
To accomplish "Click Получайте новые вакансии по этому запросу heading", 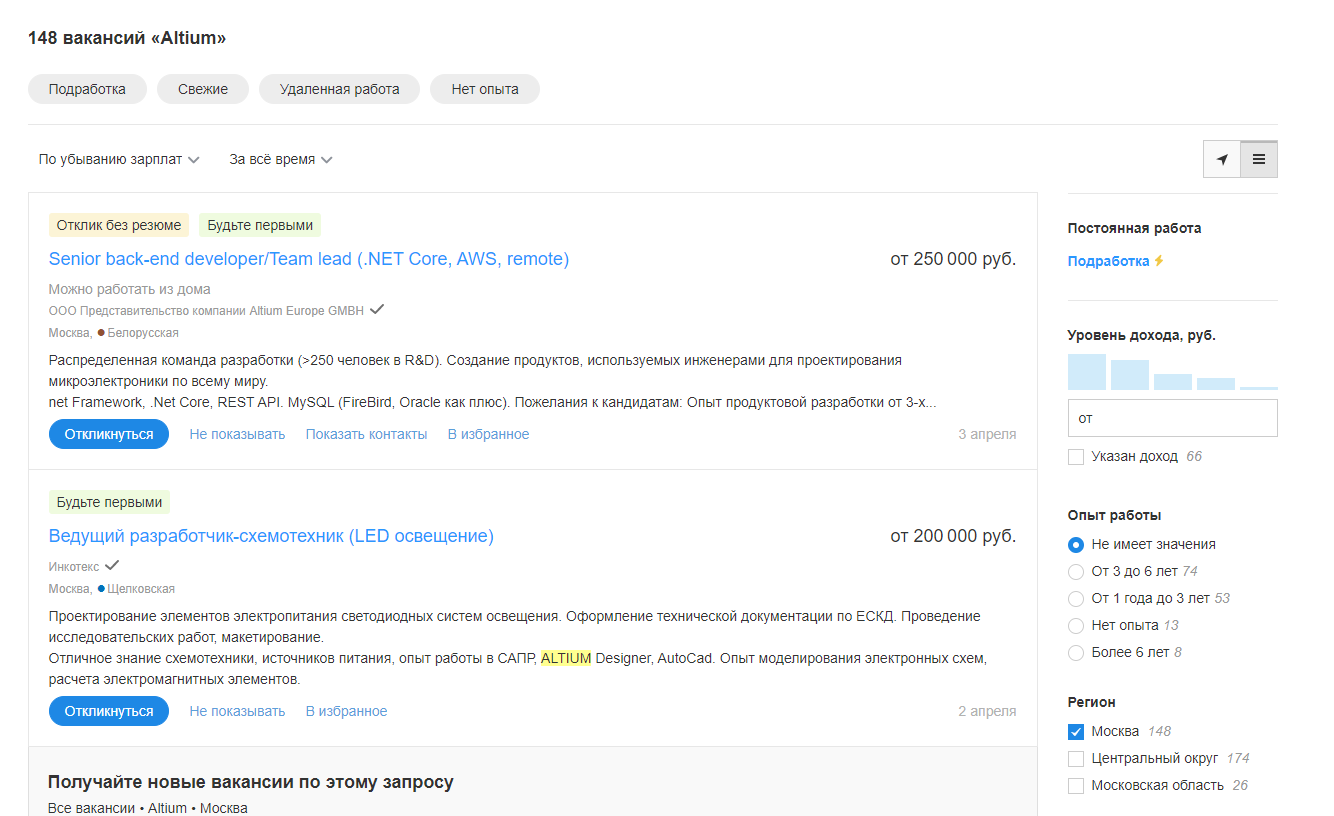I will 251,782.
